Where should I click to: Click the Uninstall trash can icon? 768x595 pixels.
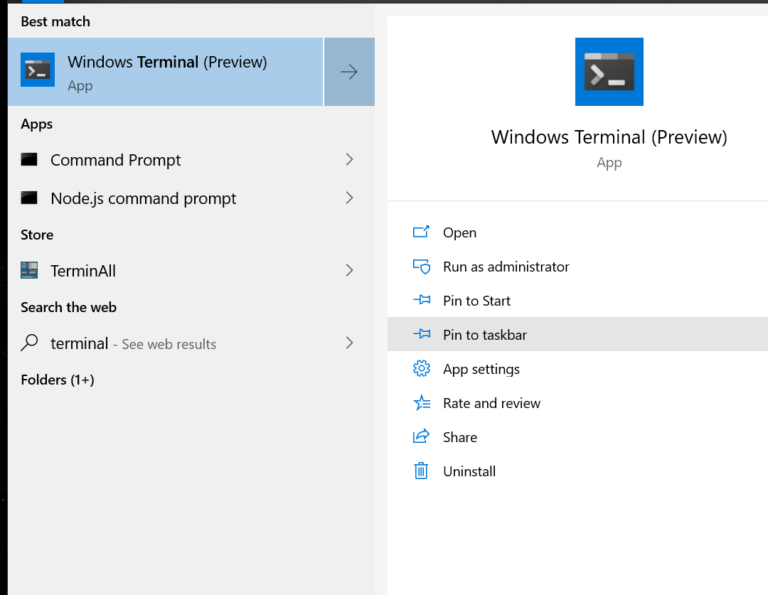[x=421, y=471]
